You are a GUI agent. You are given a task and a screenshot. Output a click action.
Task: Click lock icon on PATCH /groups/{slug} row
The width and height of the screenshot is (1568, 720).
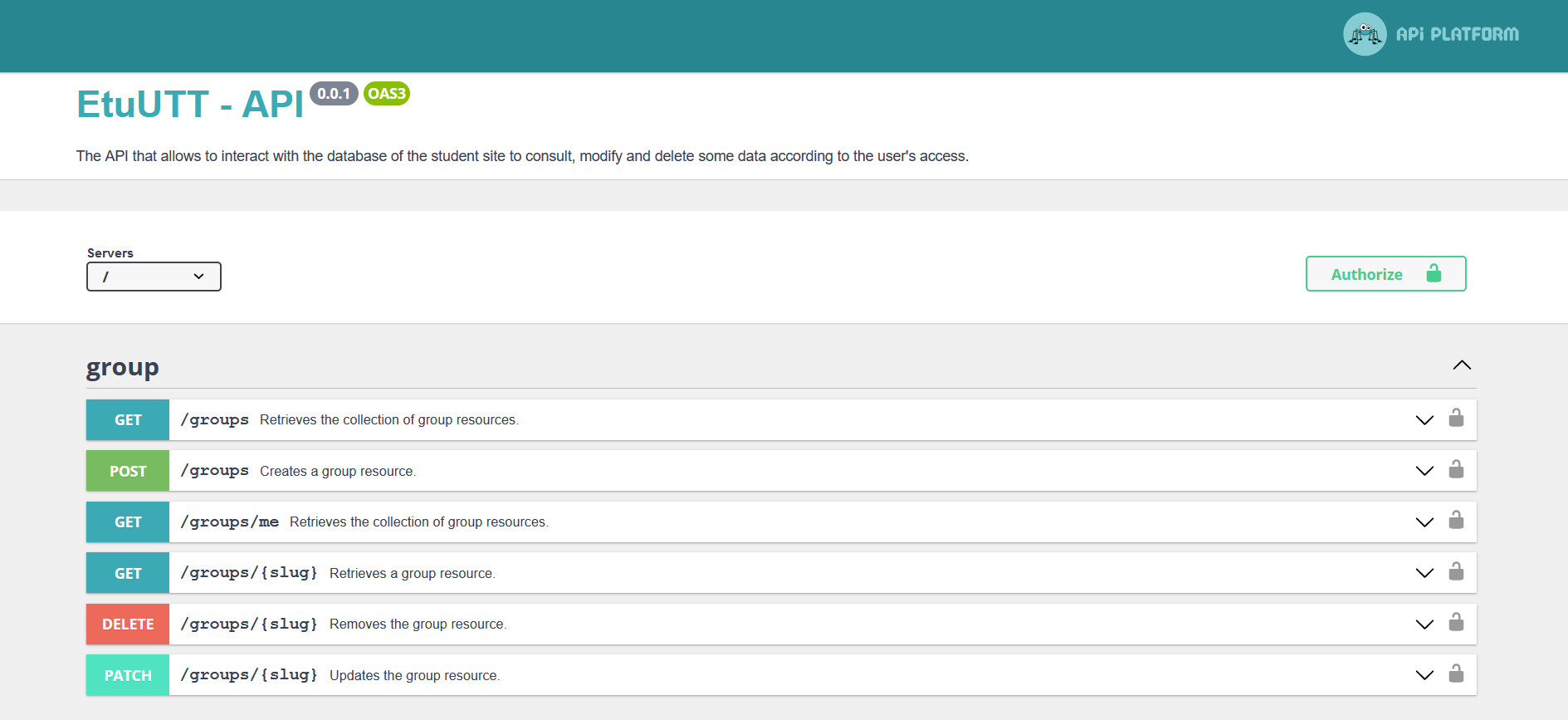click(x=1456, y=673)
